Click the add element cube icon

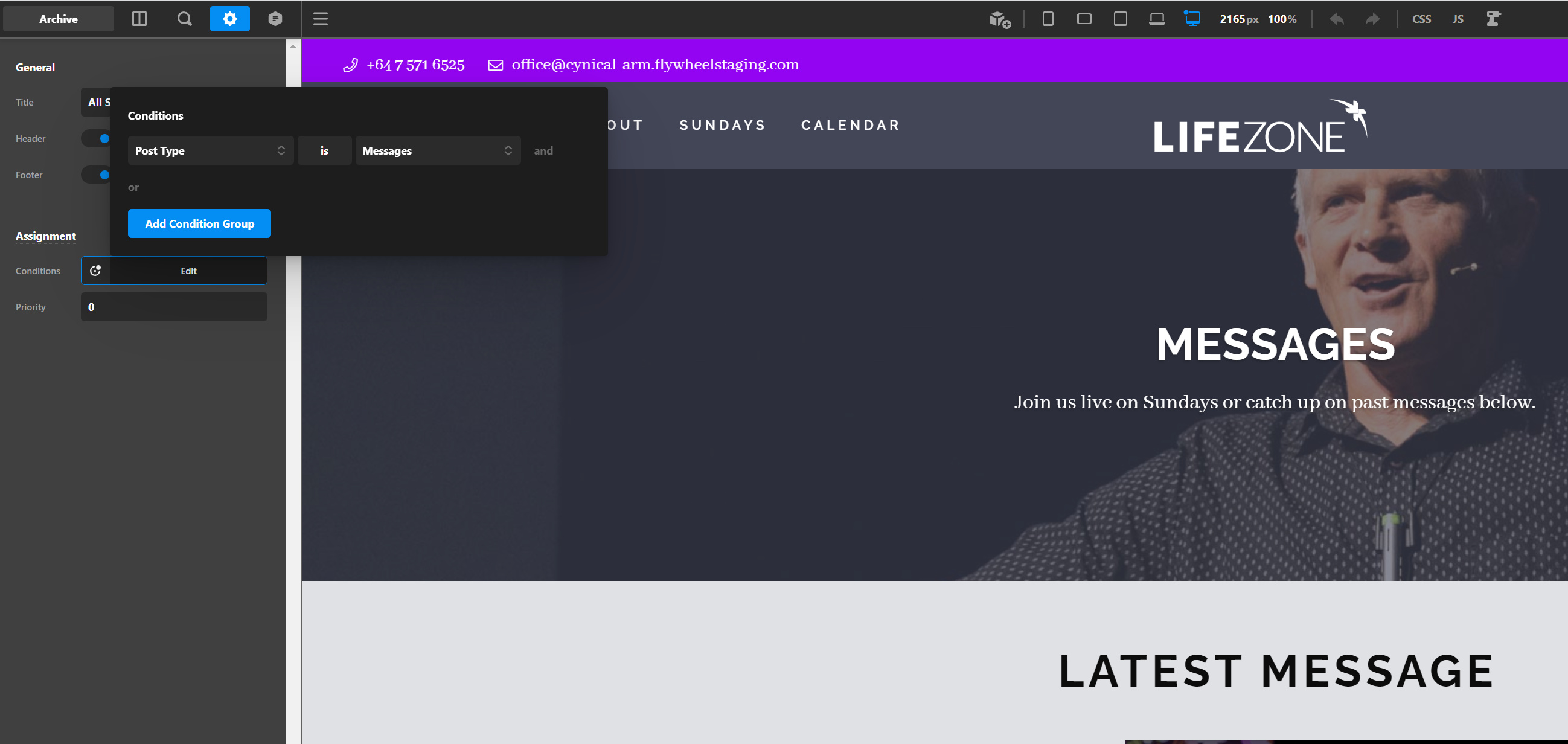(999, 19)
